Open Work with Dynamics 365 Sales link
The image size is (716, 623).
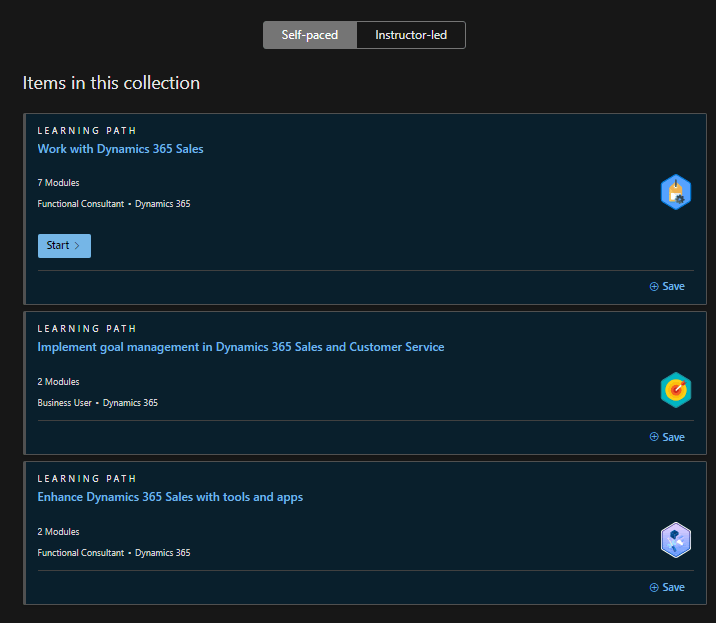pos(121,149)
